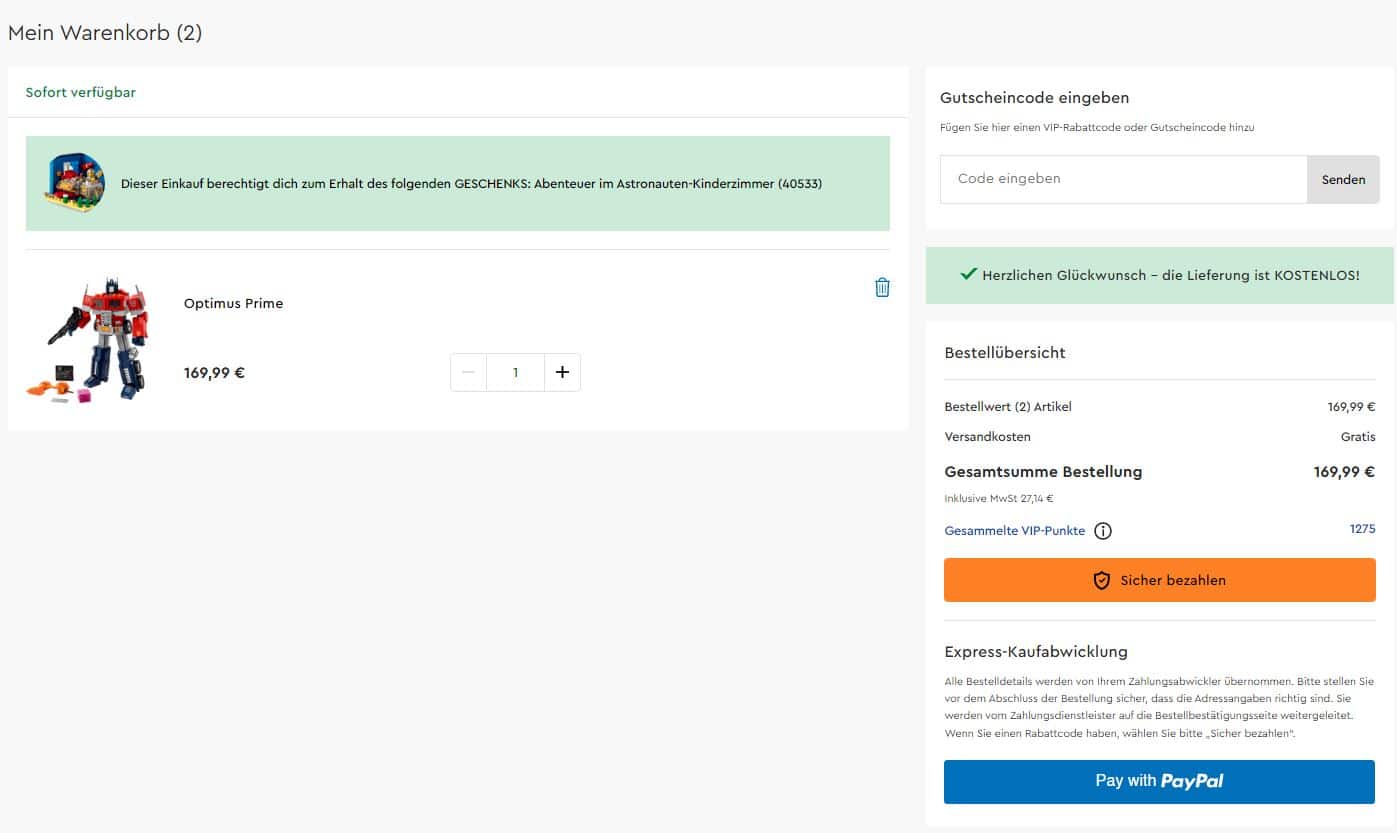Click the Gratis shipping value

[x=1358, y=437]
